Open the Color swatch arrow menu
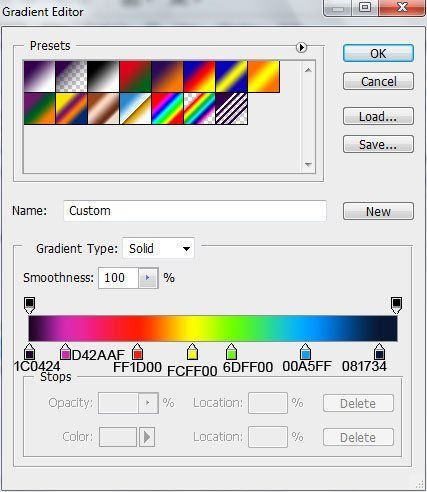427x492 pixels. coord(147,437)
